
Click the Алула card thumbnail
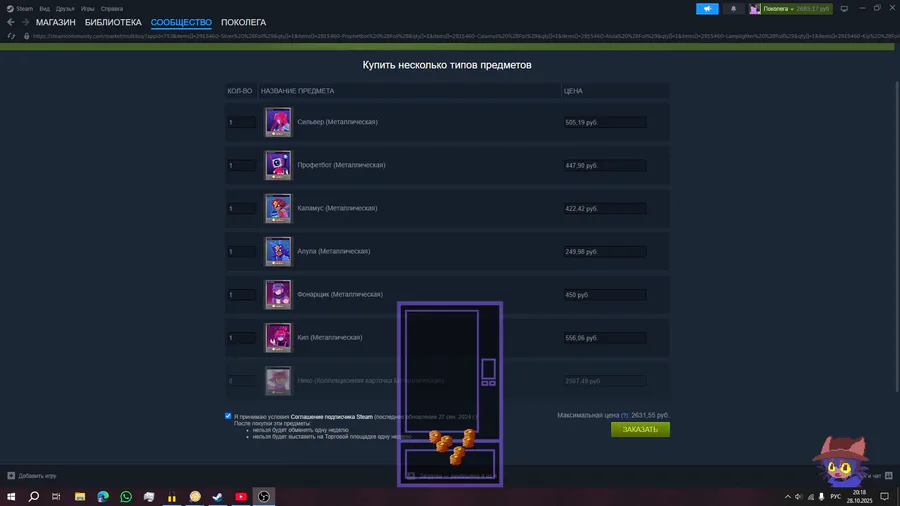click(278, 251)
